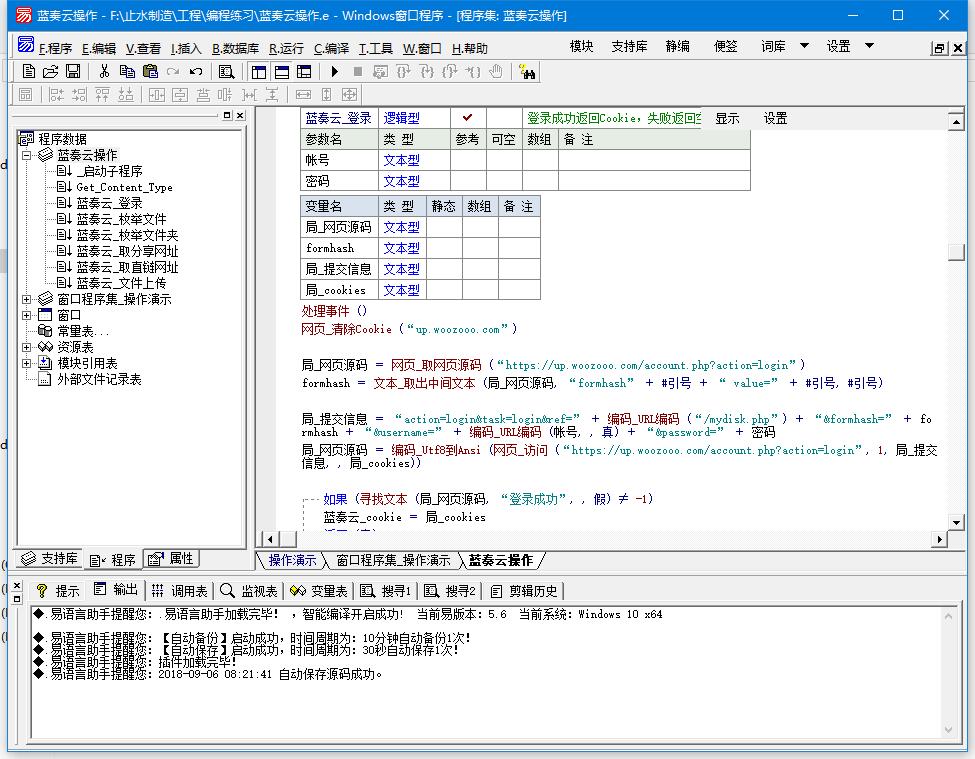Image resolution: width=975 pixels, height=759 pixels.
Task: Click the binoculars icon in toolbar
Action: [x=527, y=72]
